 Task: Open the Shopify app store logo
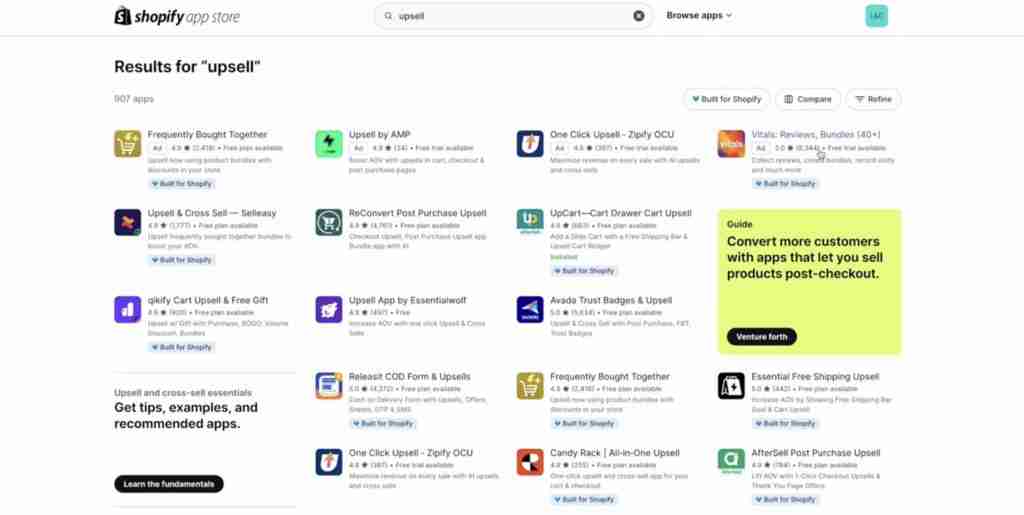pos(177,16)
